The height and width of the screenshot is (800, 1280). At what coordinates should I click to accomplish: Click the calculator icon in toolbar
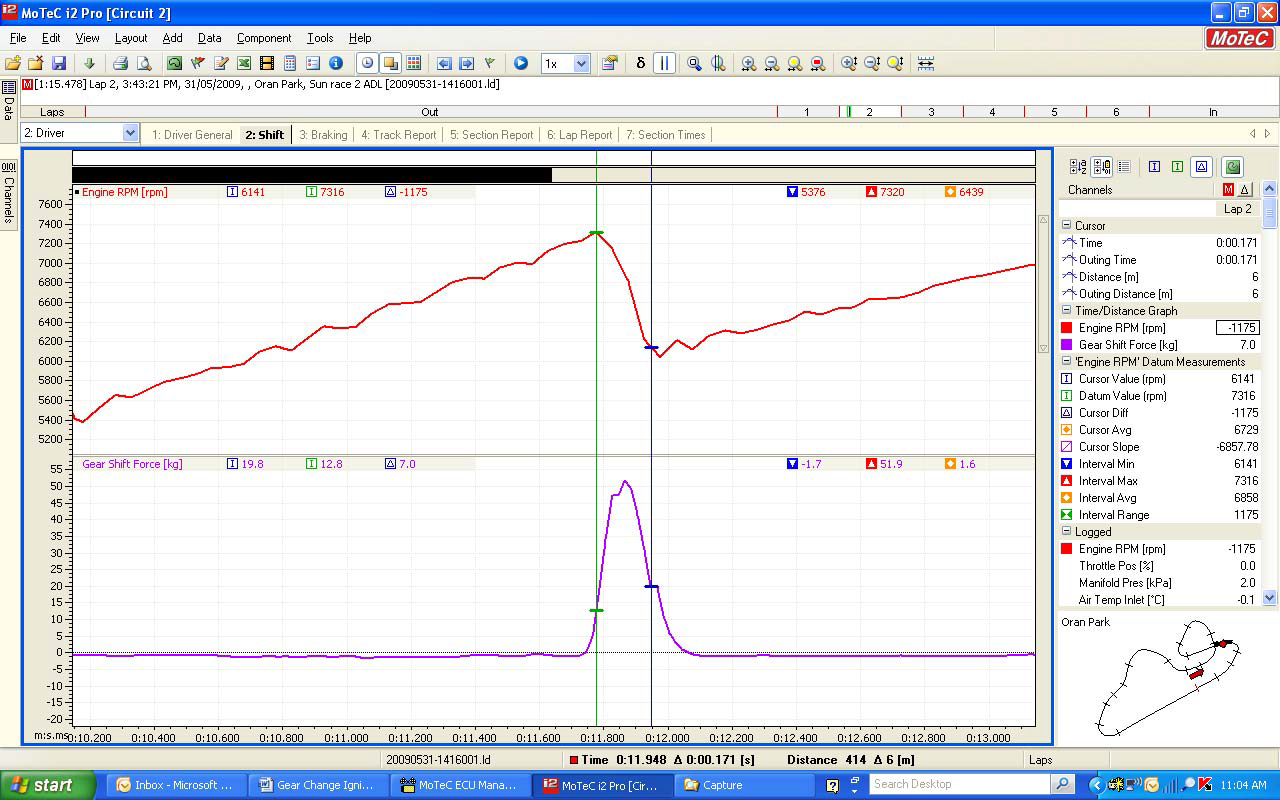pyautogui.click(x=290, y=63)
